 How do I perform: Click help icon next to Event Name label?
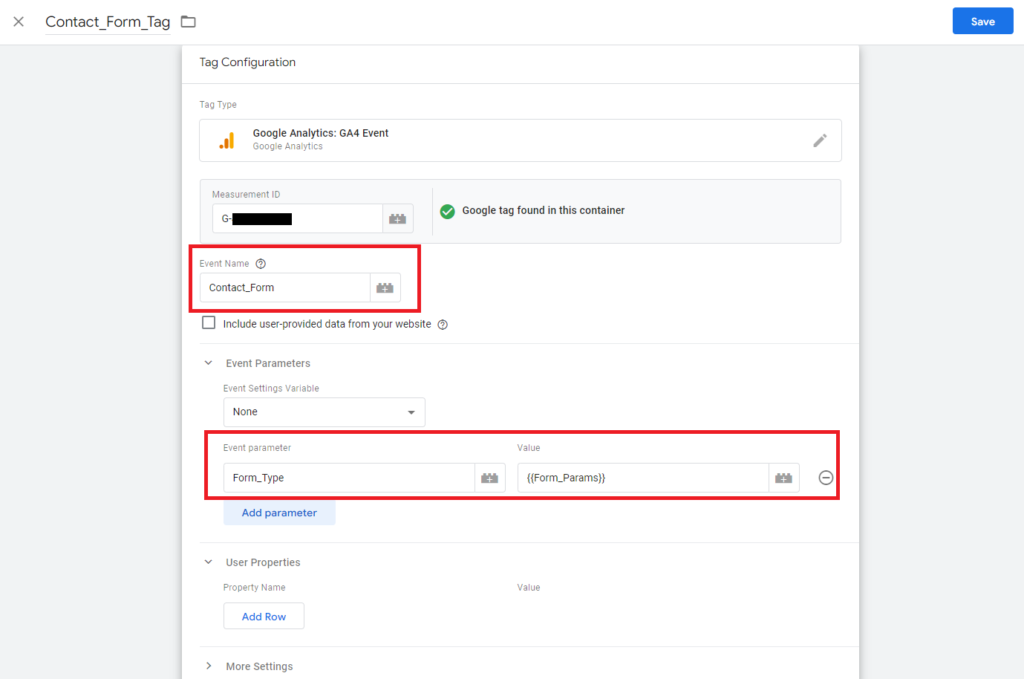pos(261,264)
